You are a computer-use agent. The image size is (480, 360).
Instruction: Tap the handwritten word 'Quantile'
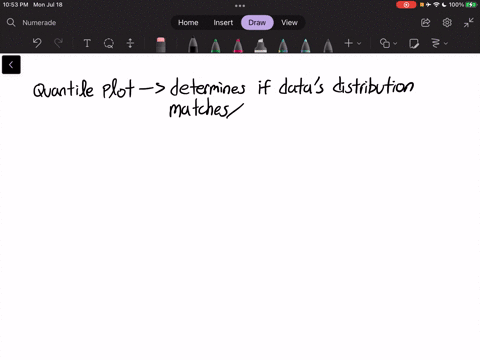point(63,89)
